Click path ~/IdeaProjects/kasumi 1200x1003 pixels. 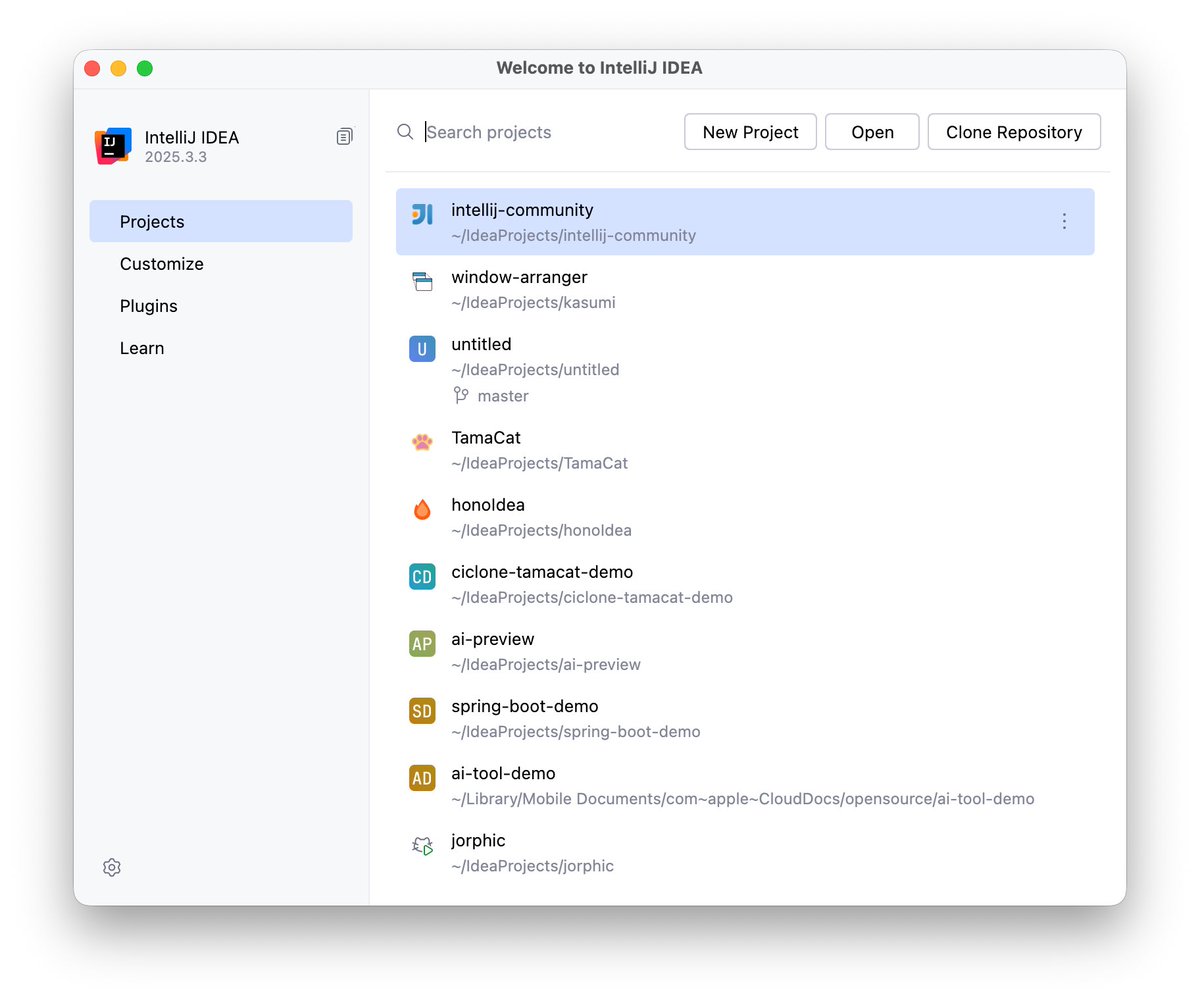tap(533, 303)
